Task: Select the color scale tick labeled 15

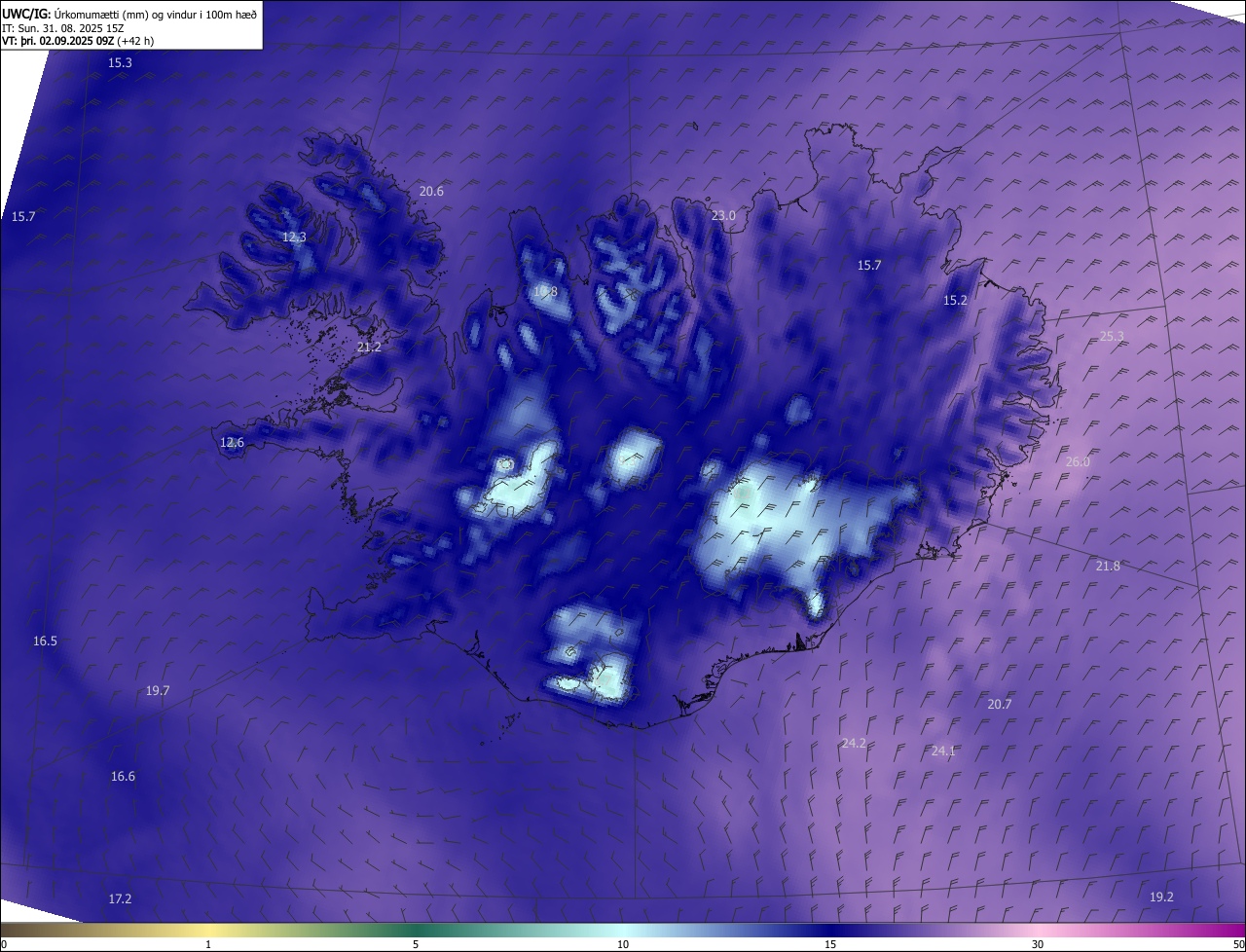Action: coord(830,944)
